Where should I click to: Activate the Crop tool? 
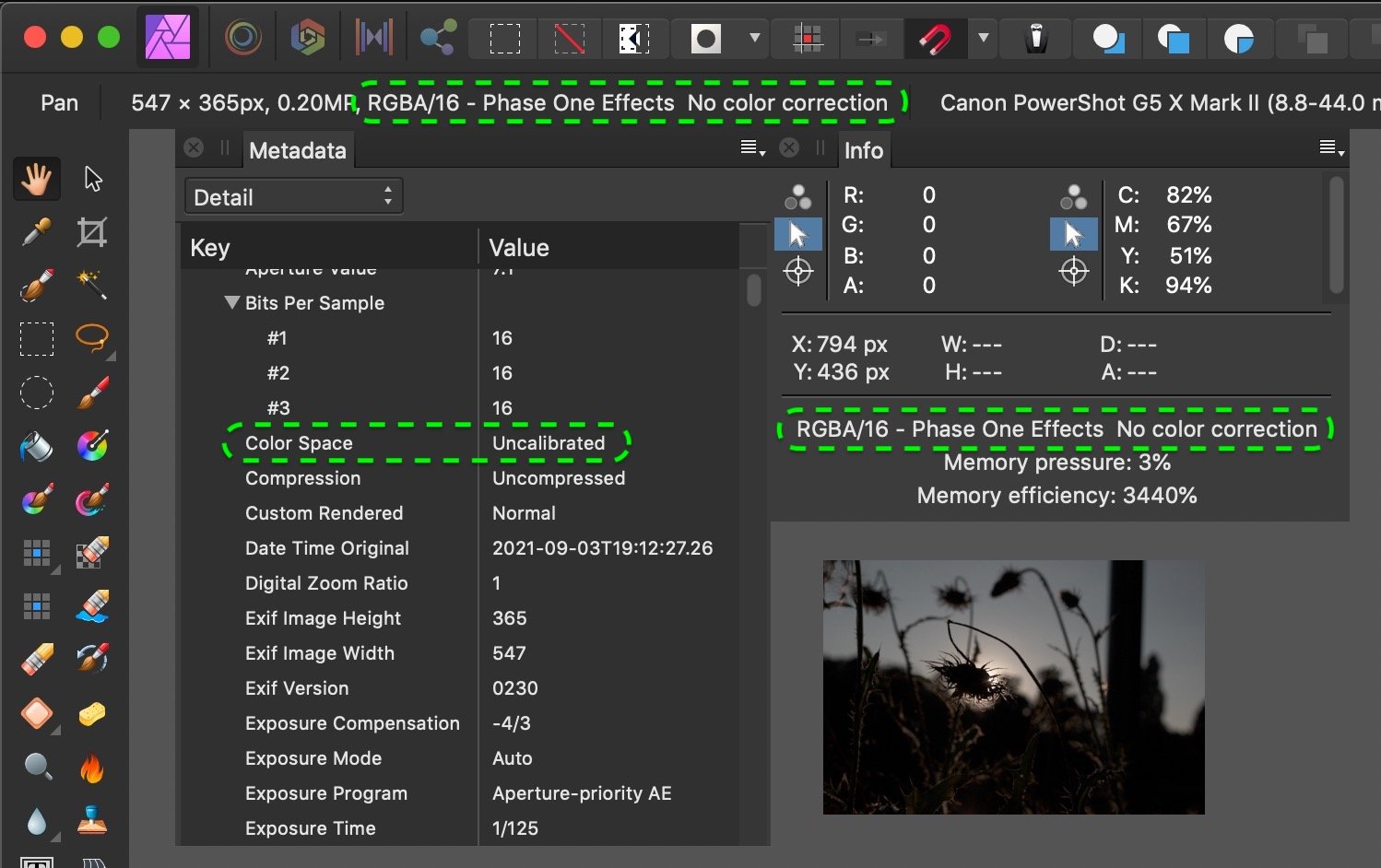tap(92, 232)
